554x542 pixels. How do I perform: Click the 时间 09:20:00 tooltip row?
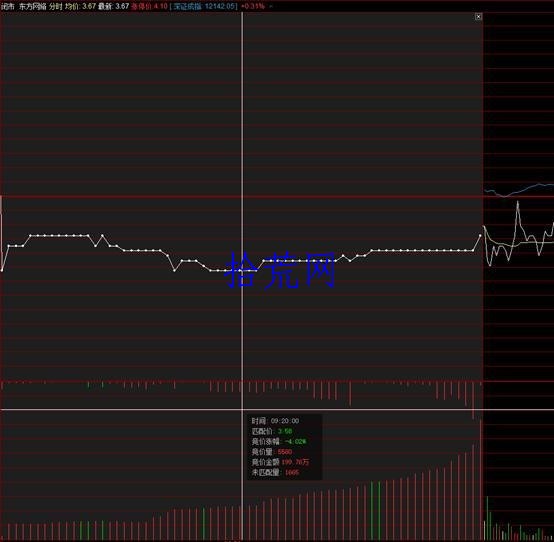tap(275, 421)
